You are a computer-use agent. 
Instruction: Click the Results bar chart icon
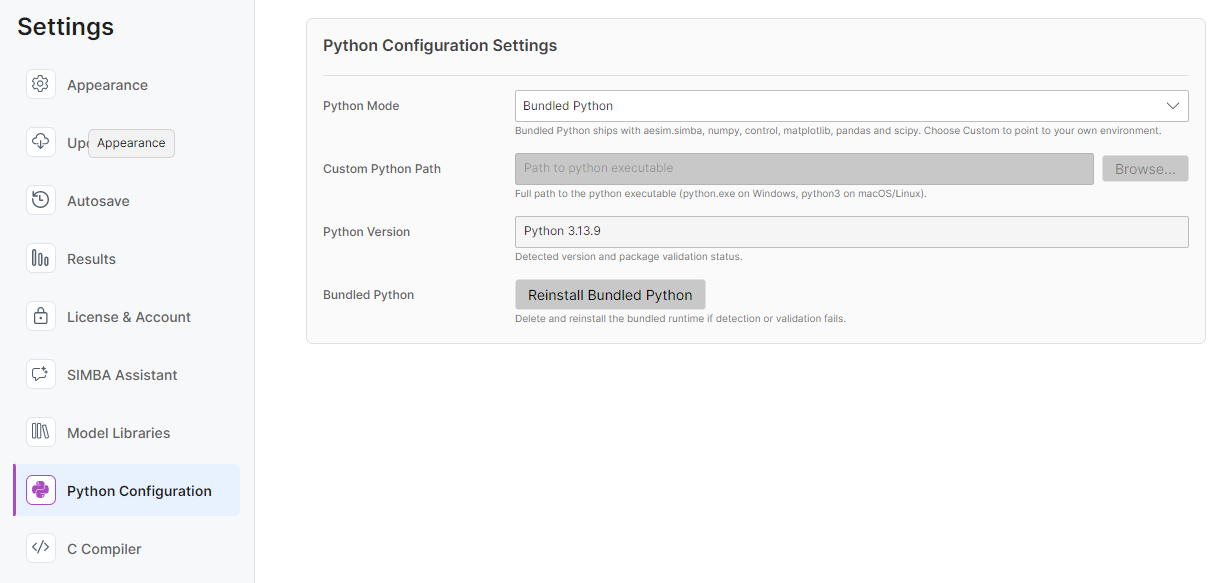pyautogui.click(x=41, y=258)
